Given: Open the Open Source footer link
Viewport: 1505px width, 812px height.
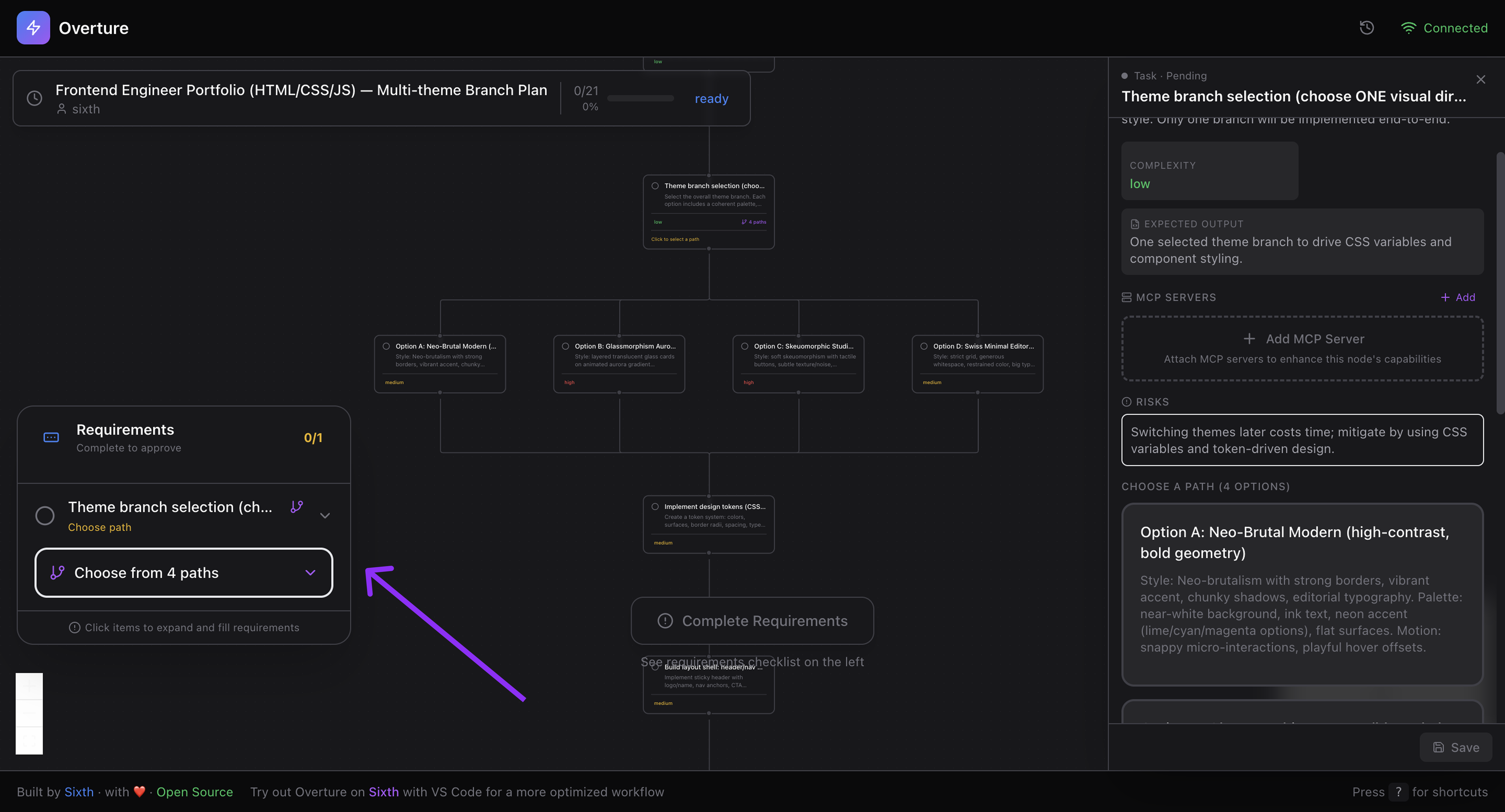Looking at the screenshot, I should tap(195, 792).
